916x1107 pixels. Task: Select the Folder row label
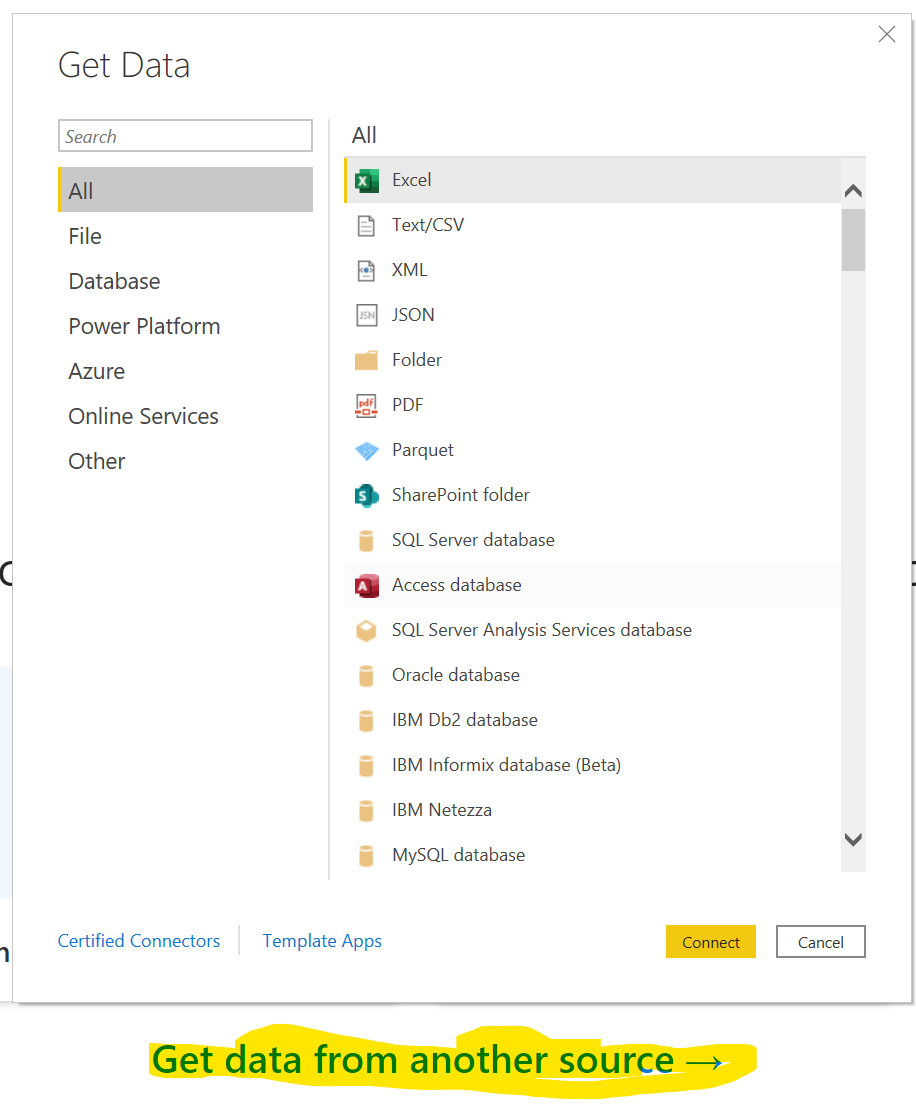pyautogui.click(x=417, y=360)
